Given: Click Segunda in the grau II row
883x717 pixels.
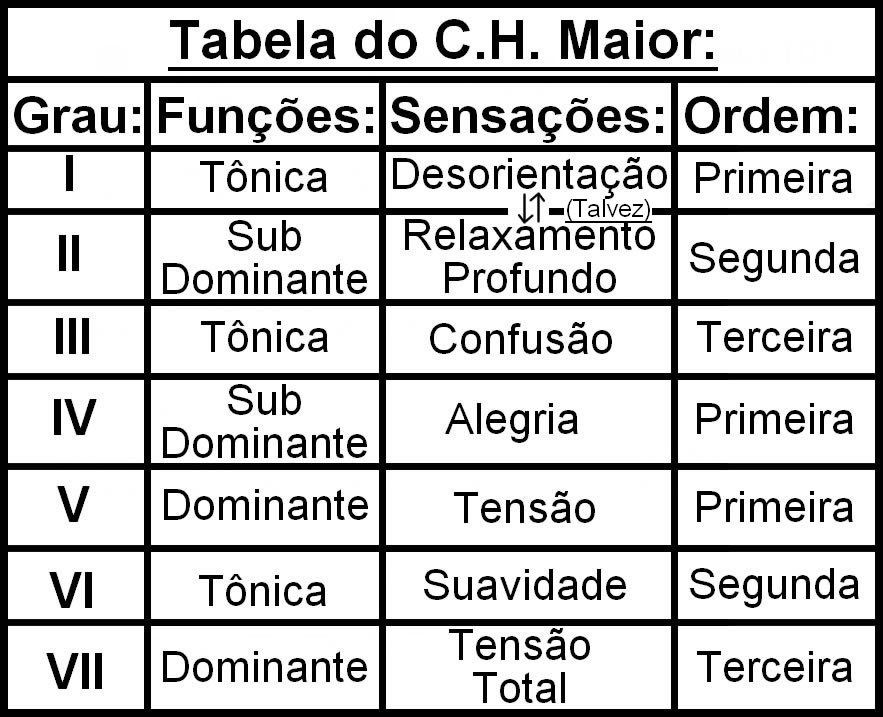Looking at the screenshot, I should click(774, 258).
